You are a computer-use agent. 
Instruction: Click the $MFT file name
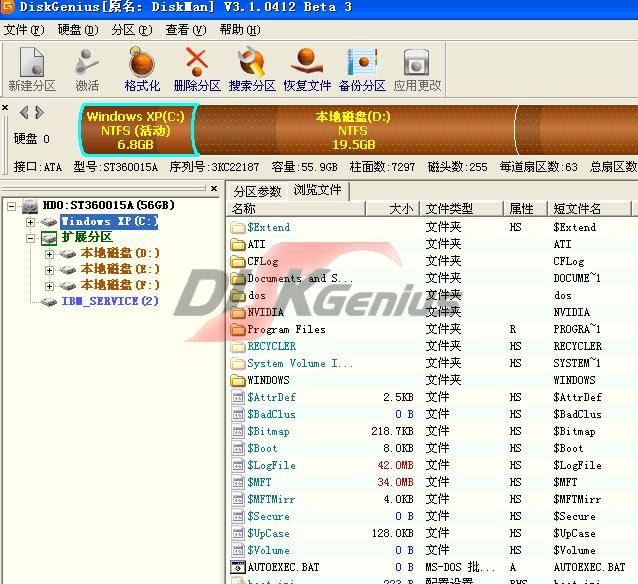click(x=259, y=482)
